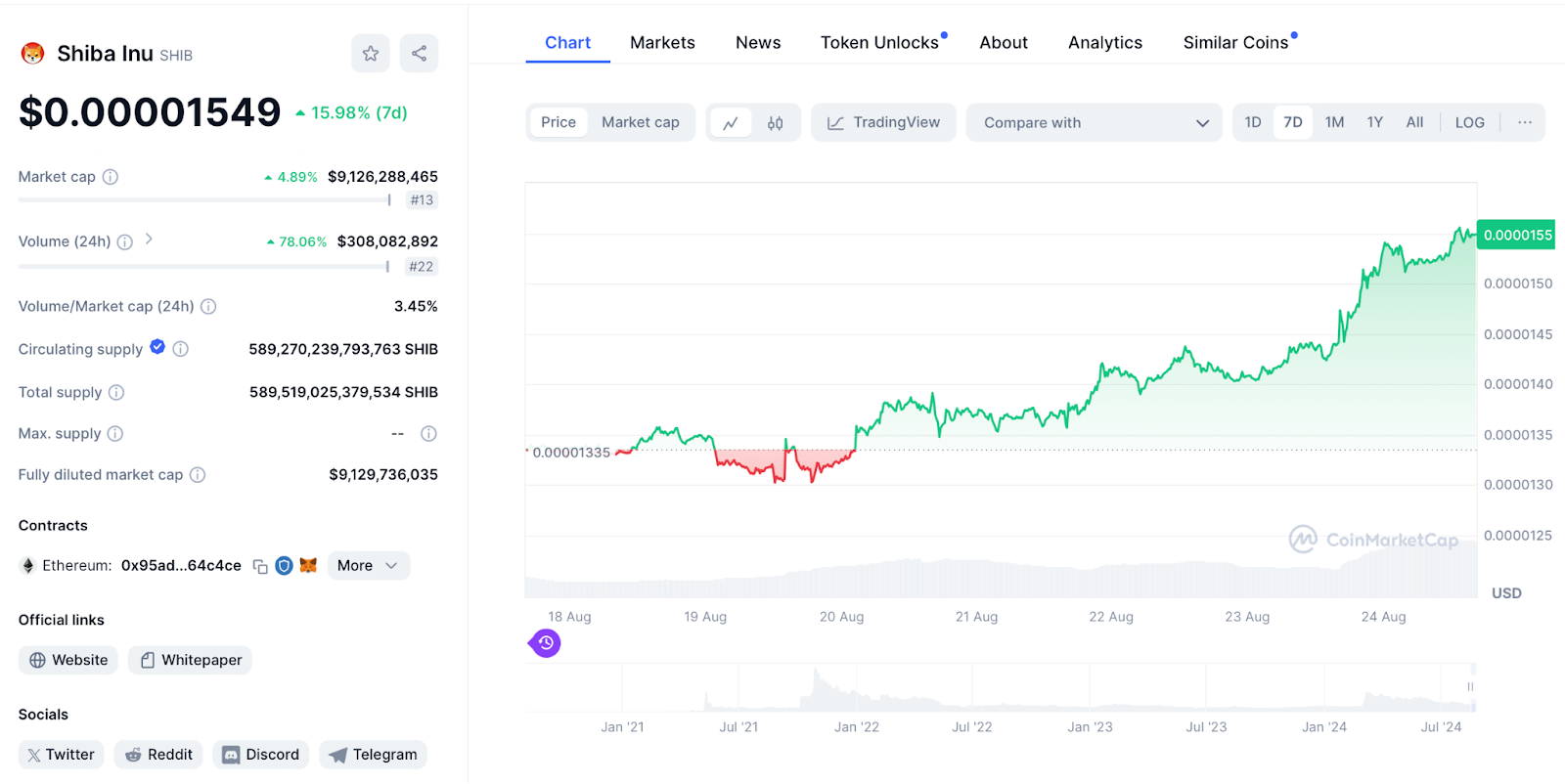Click the blue shield icon by contract
The height and width of the screenshot is (784, 1565).
pos(285,566)
